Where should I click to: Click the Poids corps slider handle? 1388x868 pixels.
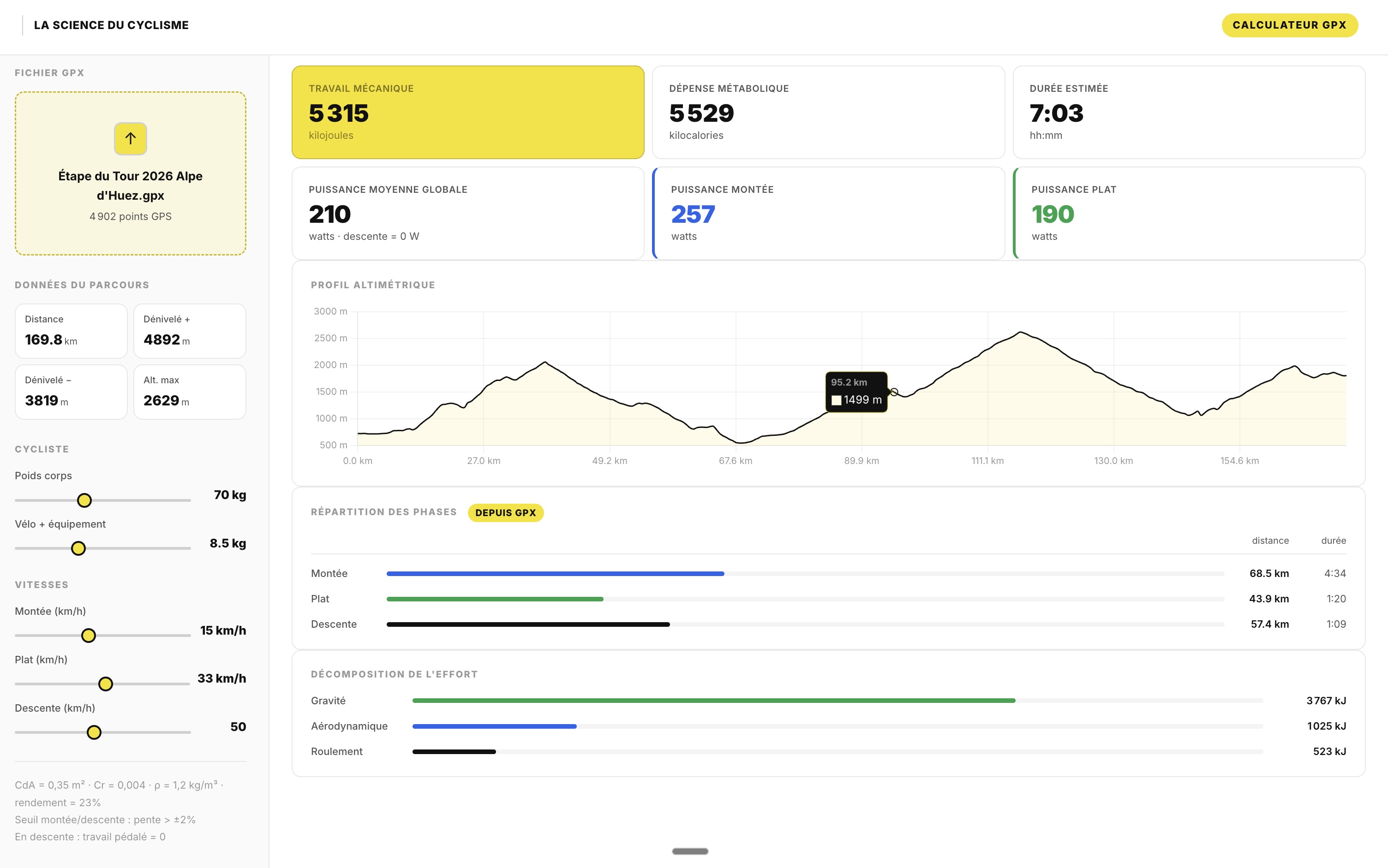[x=84, y=500]
